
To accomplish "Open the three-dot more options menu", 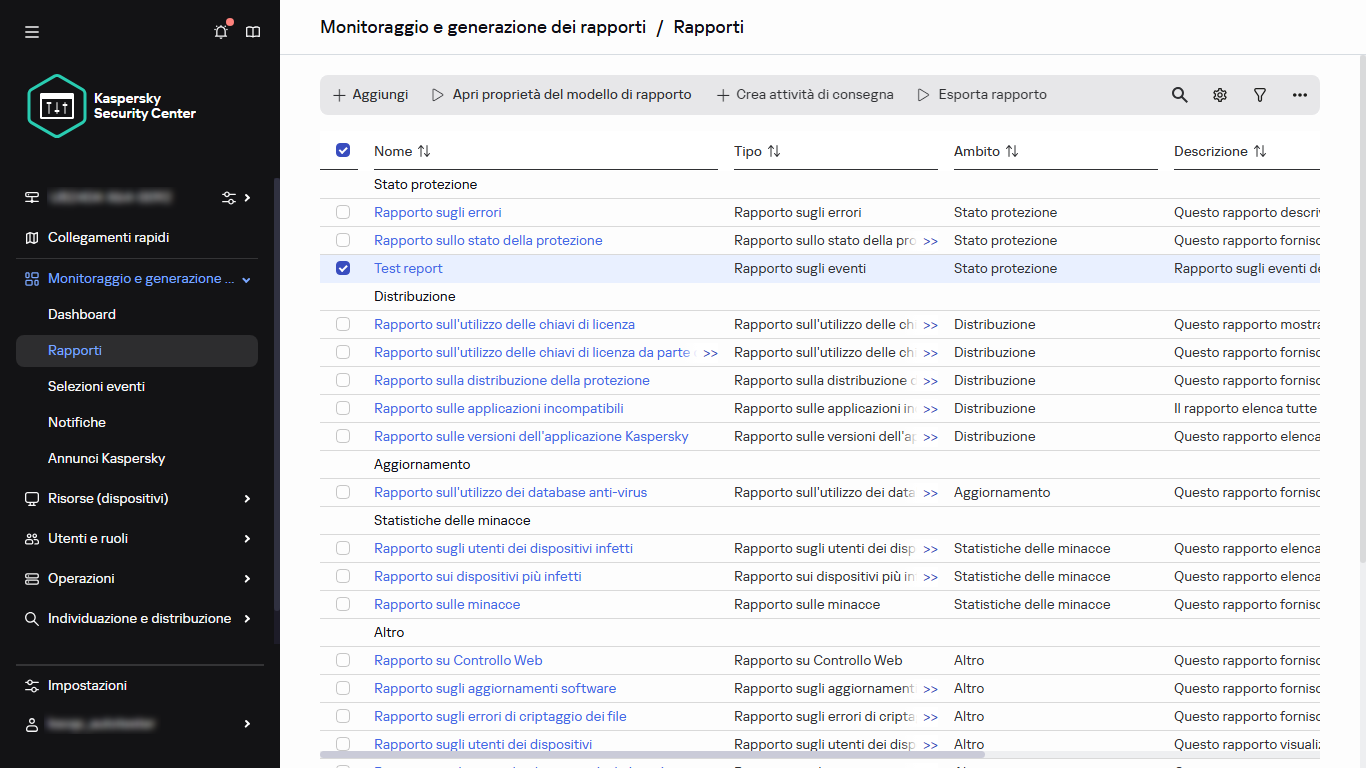I will click(1300, 95).
